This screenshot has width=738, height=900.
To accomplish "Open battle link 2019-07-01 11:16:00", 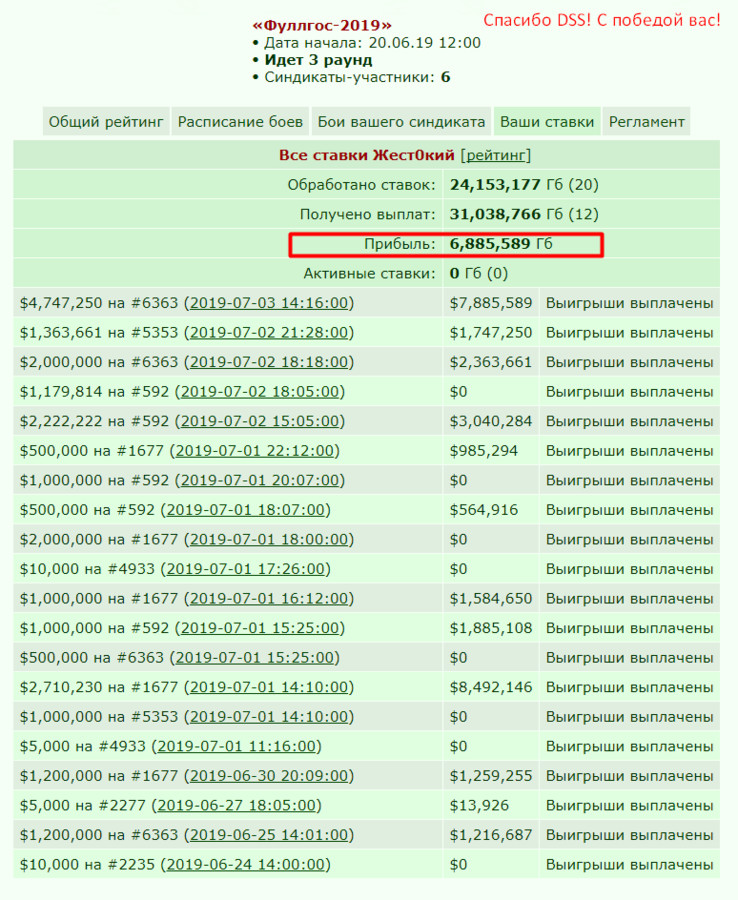I will 236,747.
